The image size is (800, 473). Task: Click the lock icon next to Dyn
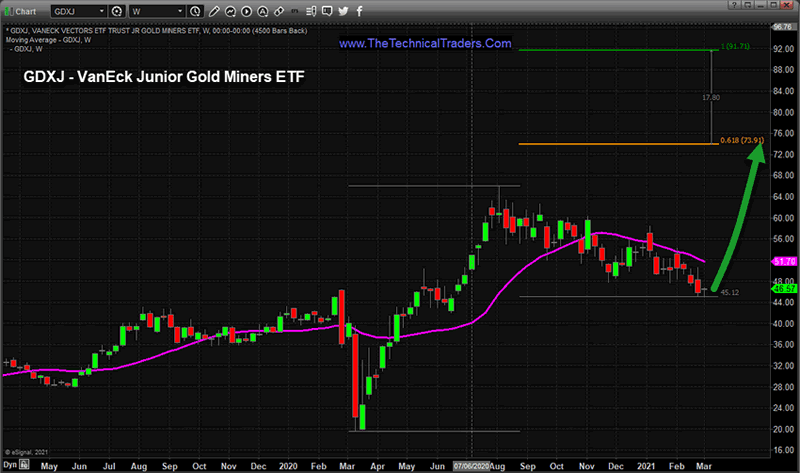(x=24, y=464)
